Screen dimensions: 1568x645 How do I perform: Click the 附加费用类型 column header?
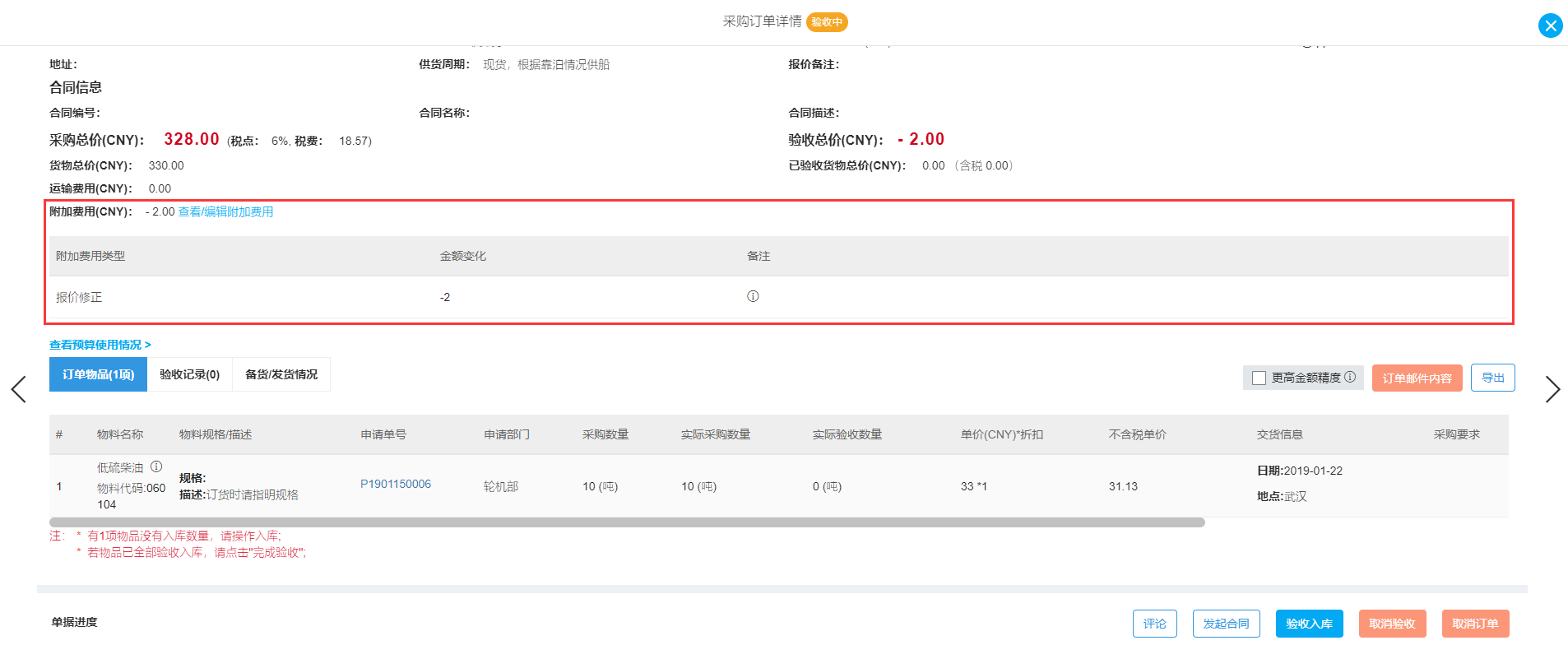coord(90,256)
